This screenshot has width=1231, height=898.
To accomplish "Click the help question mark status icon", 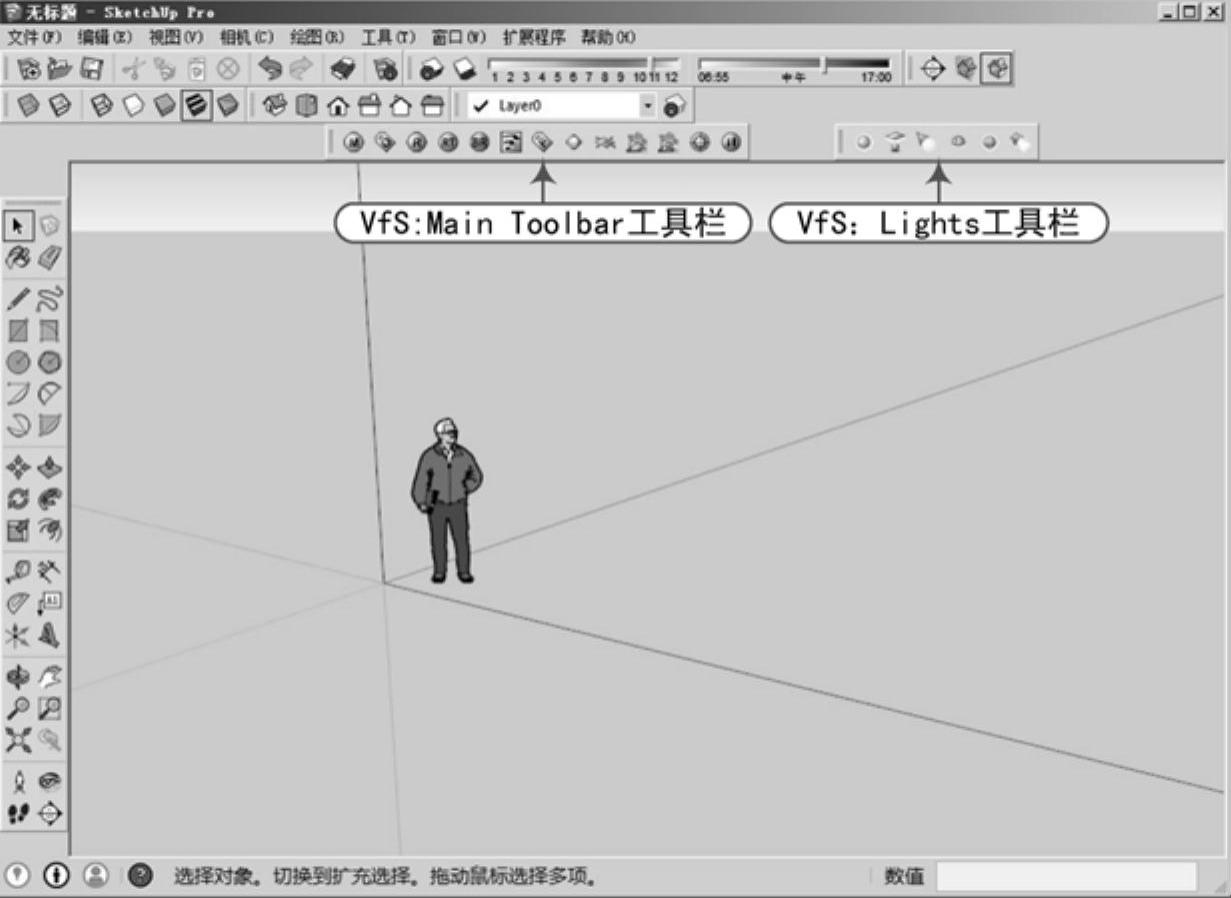I will [141, 877].
